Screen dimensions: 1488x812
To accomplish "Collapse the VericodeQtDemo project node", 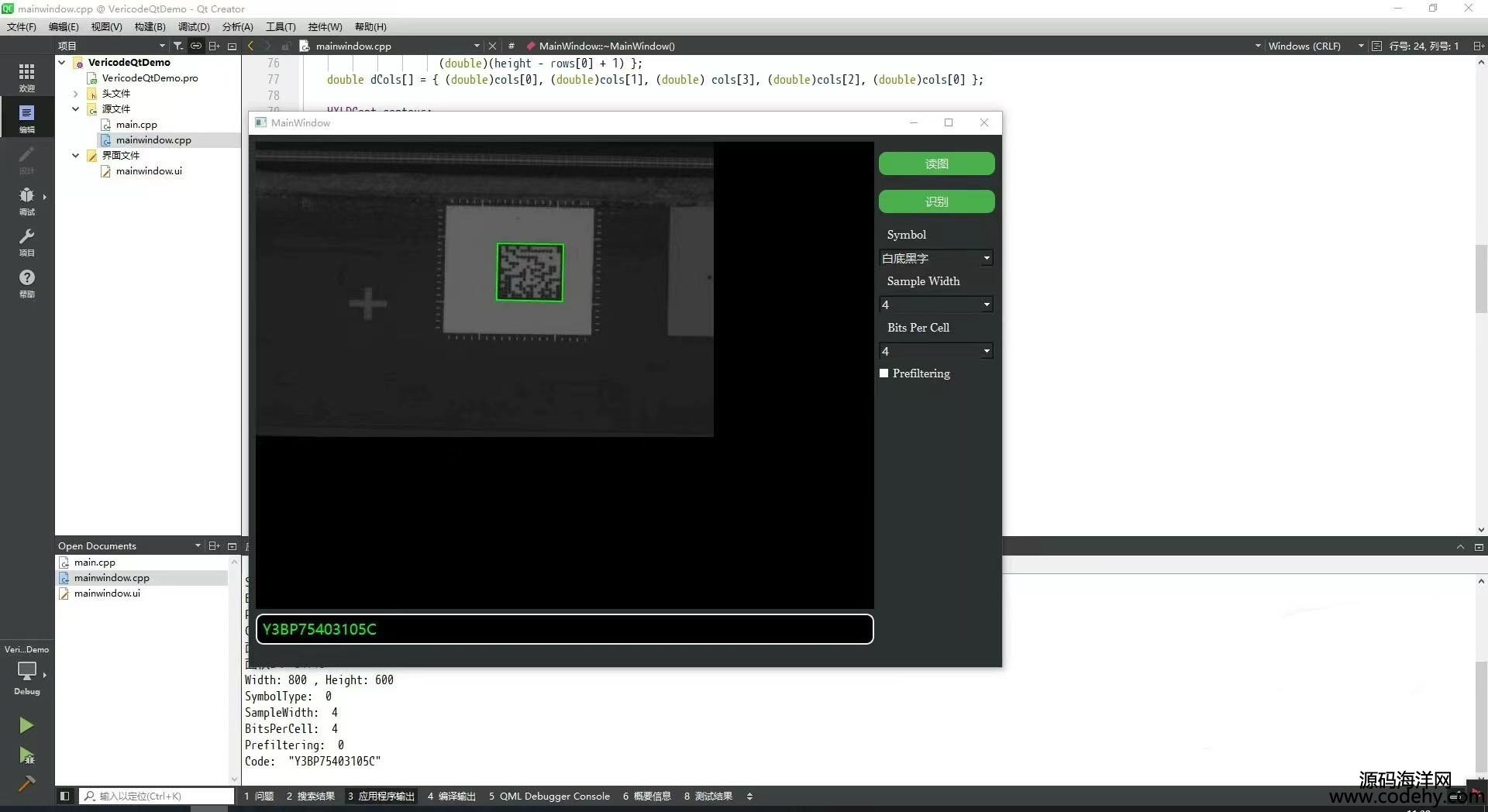I will [x=62, y=62].
